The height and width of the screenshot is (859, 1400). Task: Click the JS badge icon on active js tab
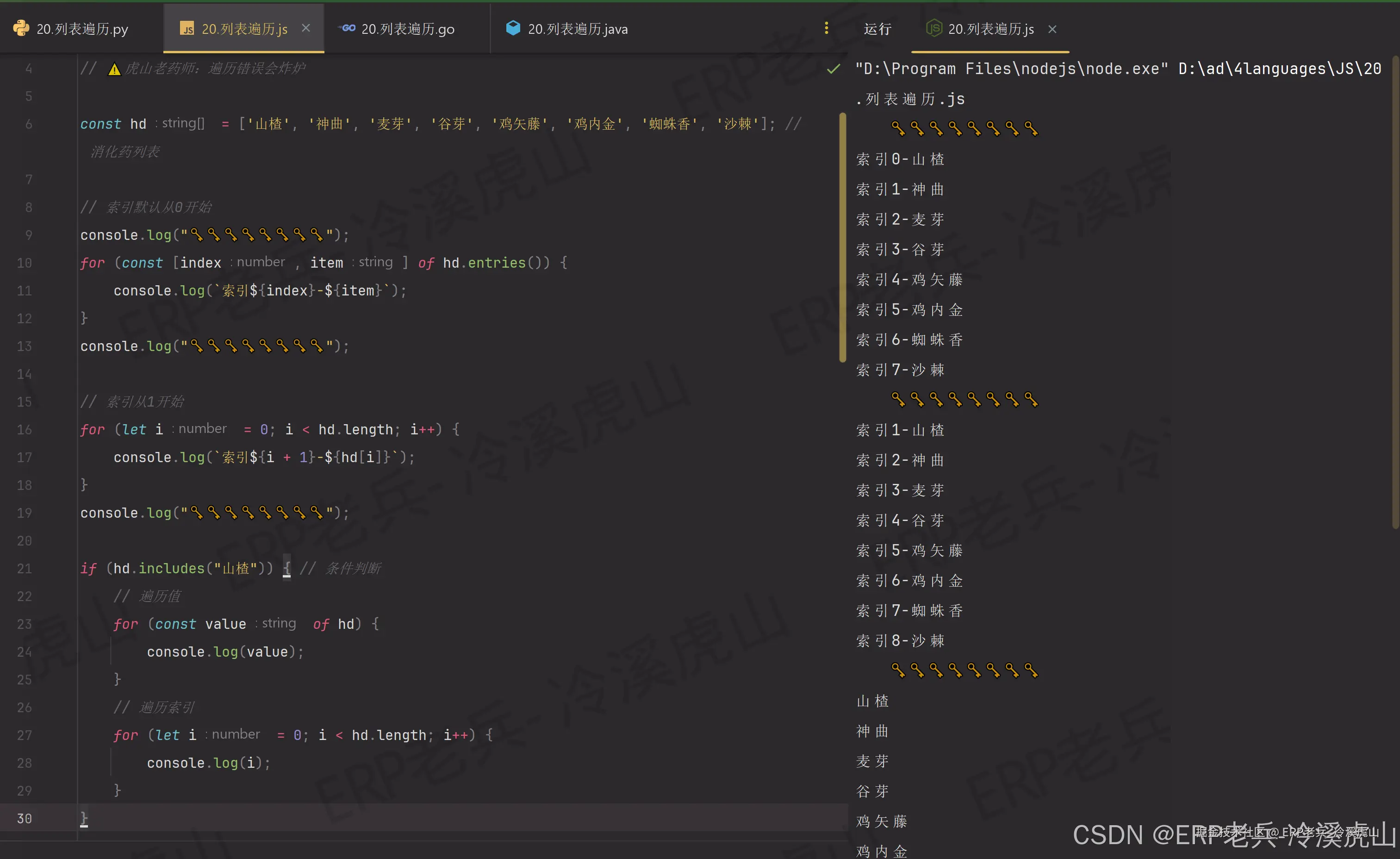pyautogui.click(x=187, y=28)
